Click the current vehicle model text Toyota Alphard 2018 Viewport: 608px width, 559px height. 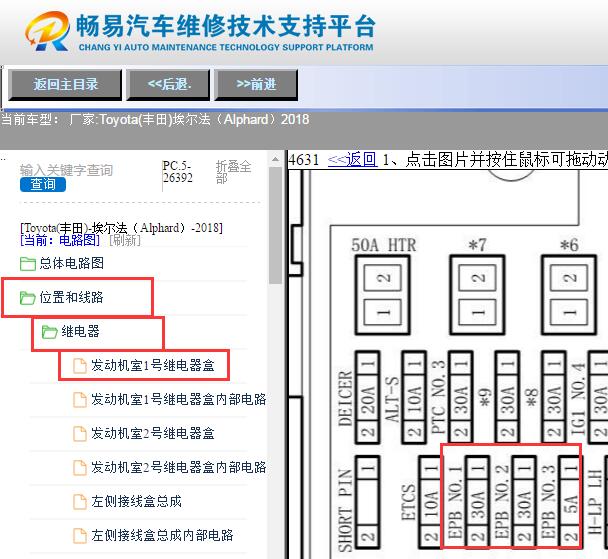(x=155, y=119)
